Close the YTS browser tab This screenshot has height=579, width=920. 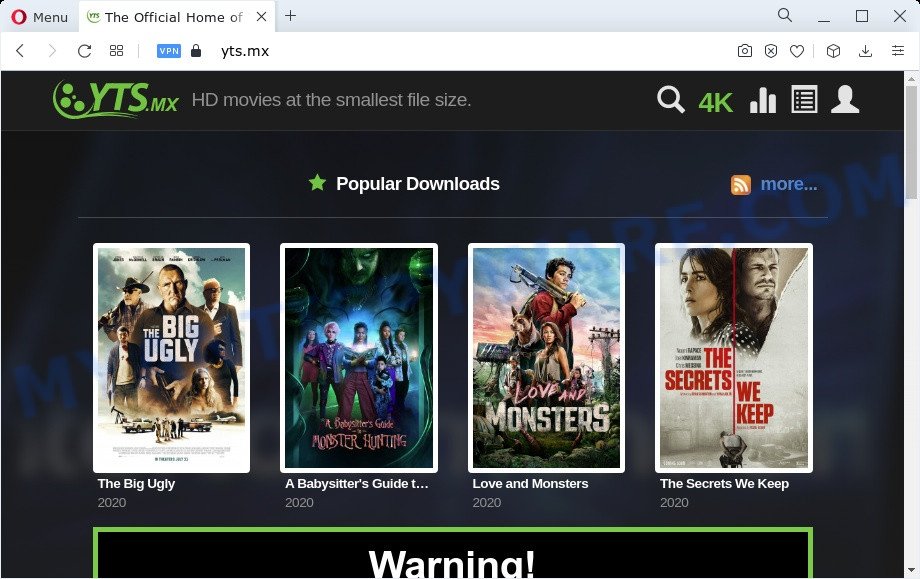[x=262, y=16]
